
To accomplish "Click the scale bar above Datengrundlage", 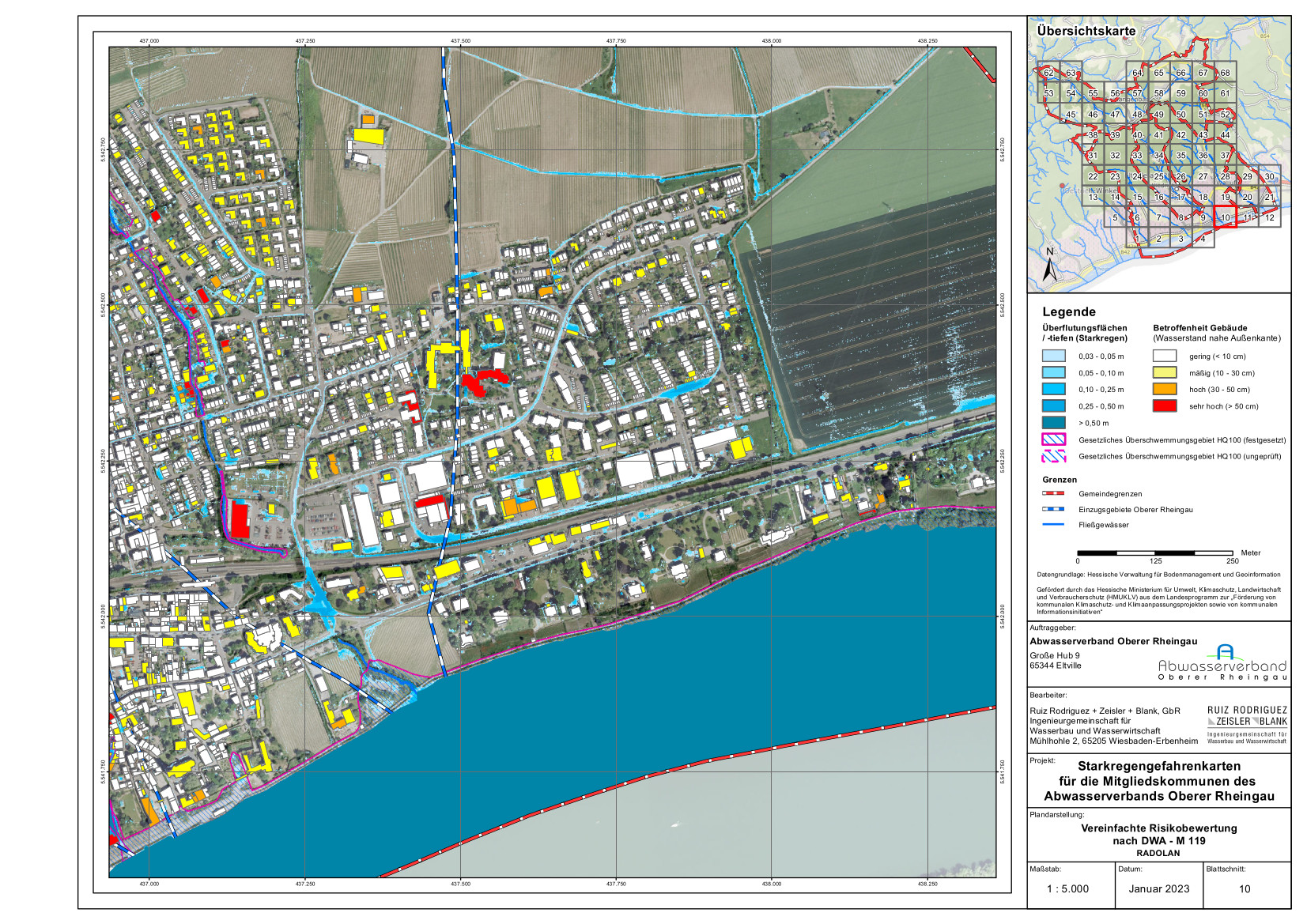I will [1154, 553].
